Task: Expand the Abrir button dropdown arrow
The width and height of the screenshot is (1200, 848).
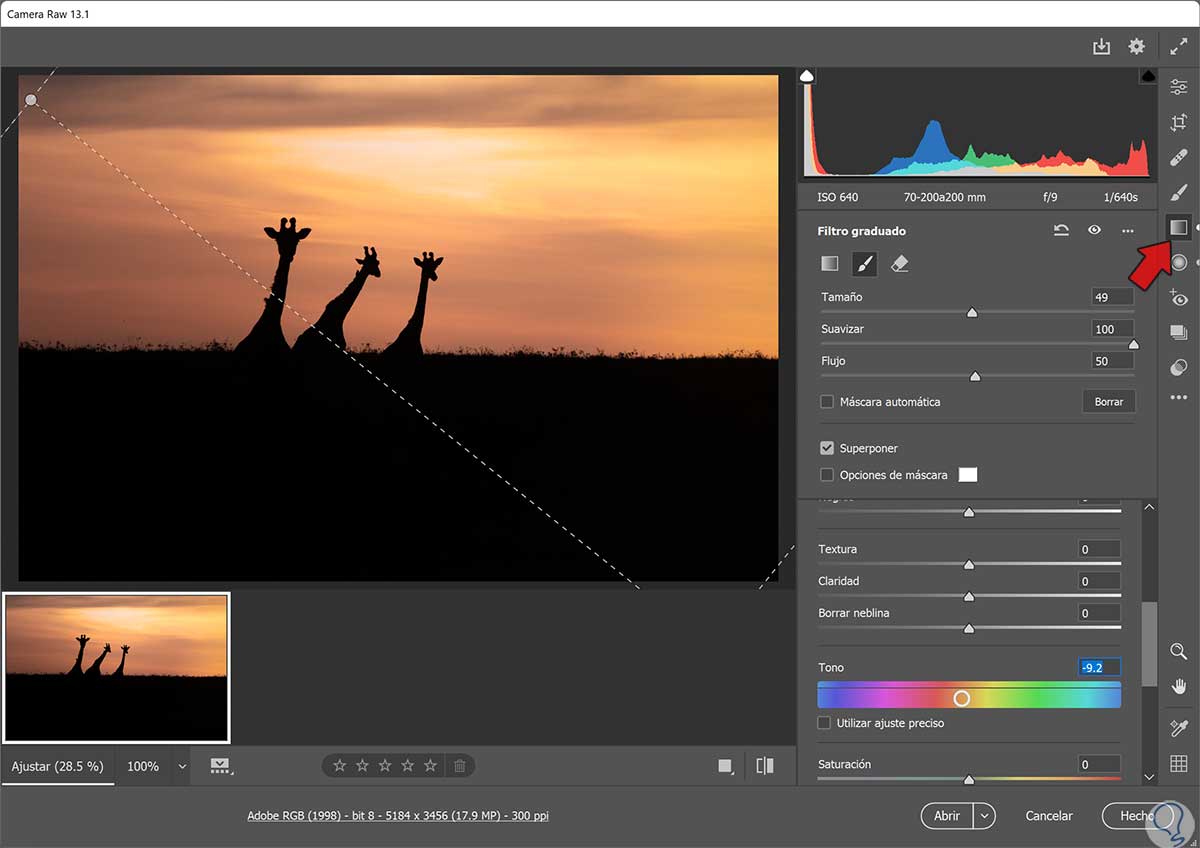Action: pos(986,816)
